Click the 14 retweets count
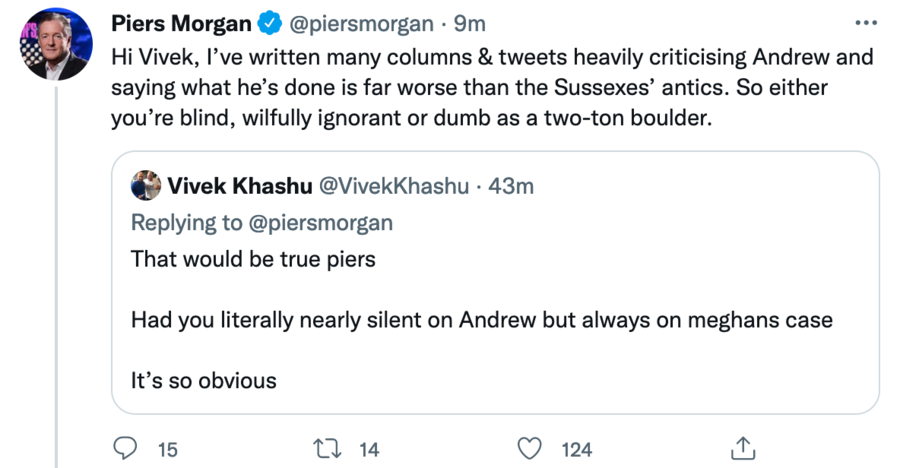The height and width of the screenshot is (468, 900). 369,450
